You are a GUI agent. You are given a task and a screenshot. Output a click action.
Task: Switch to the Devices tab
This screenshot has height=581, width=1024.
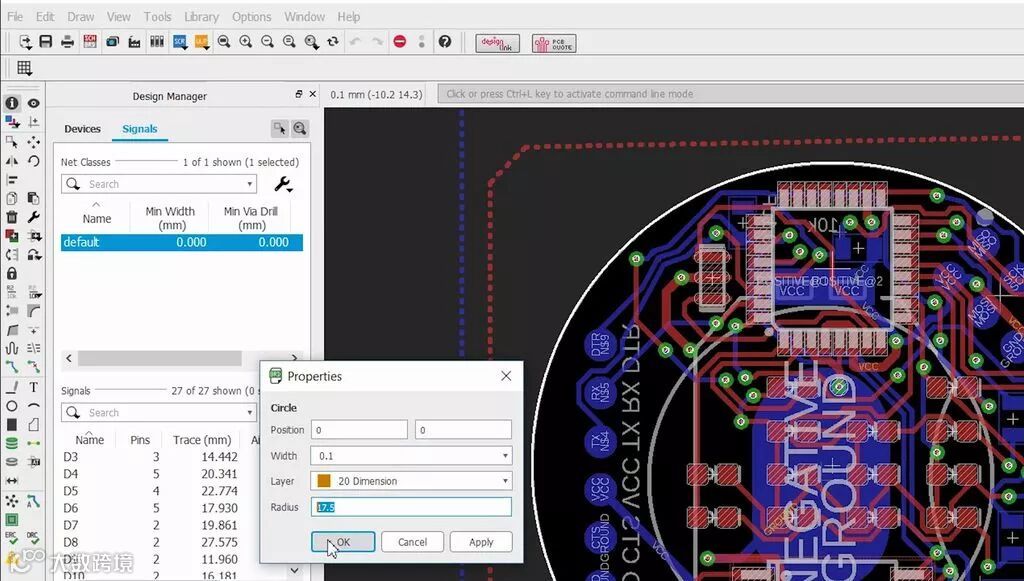click(82, 129)
